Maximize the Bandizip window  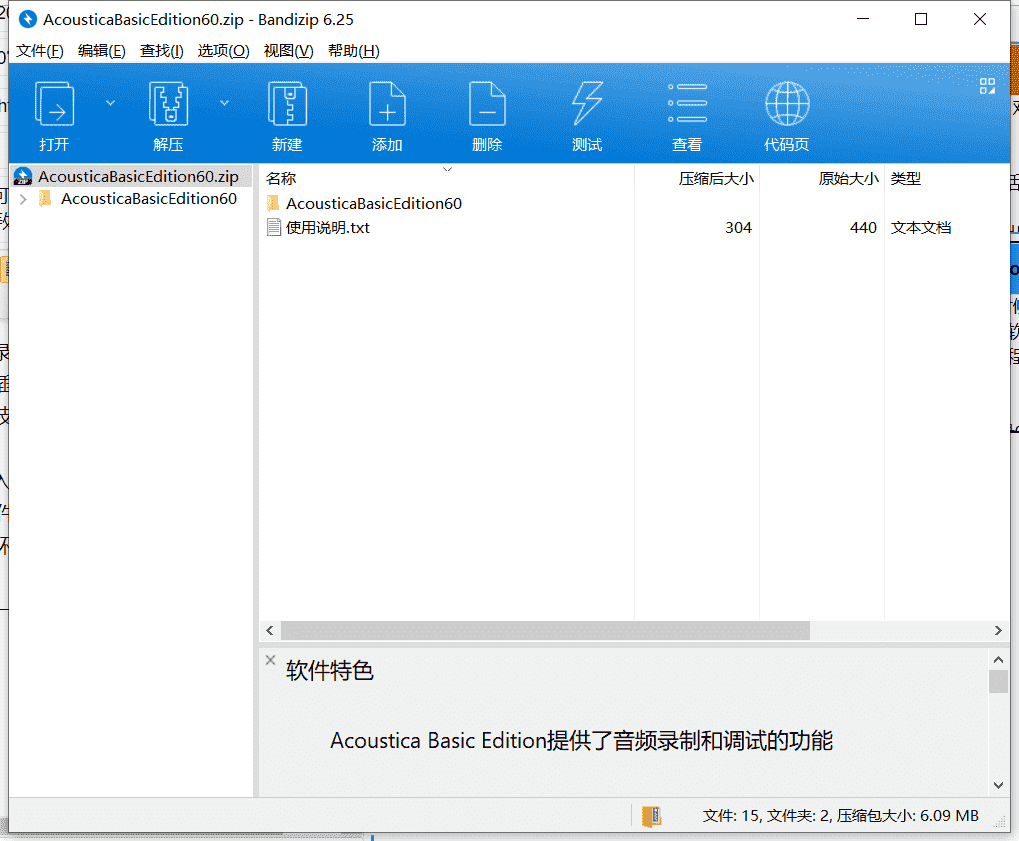click(x=921, y=19)
